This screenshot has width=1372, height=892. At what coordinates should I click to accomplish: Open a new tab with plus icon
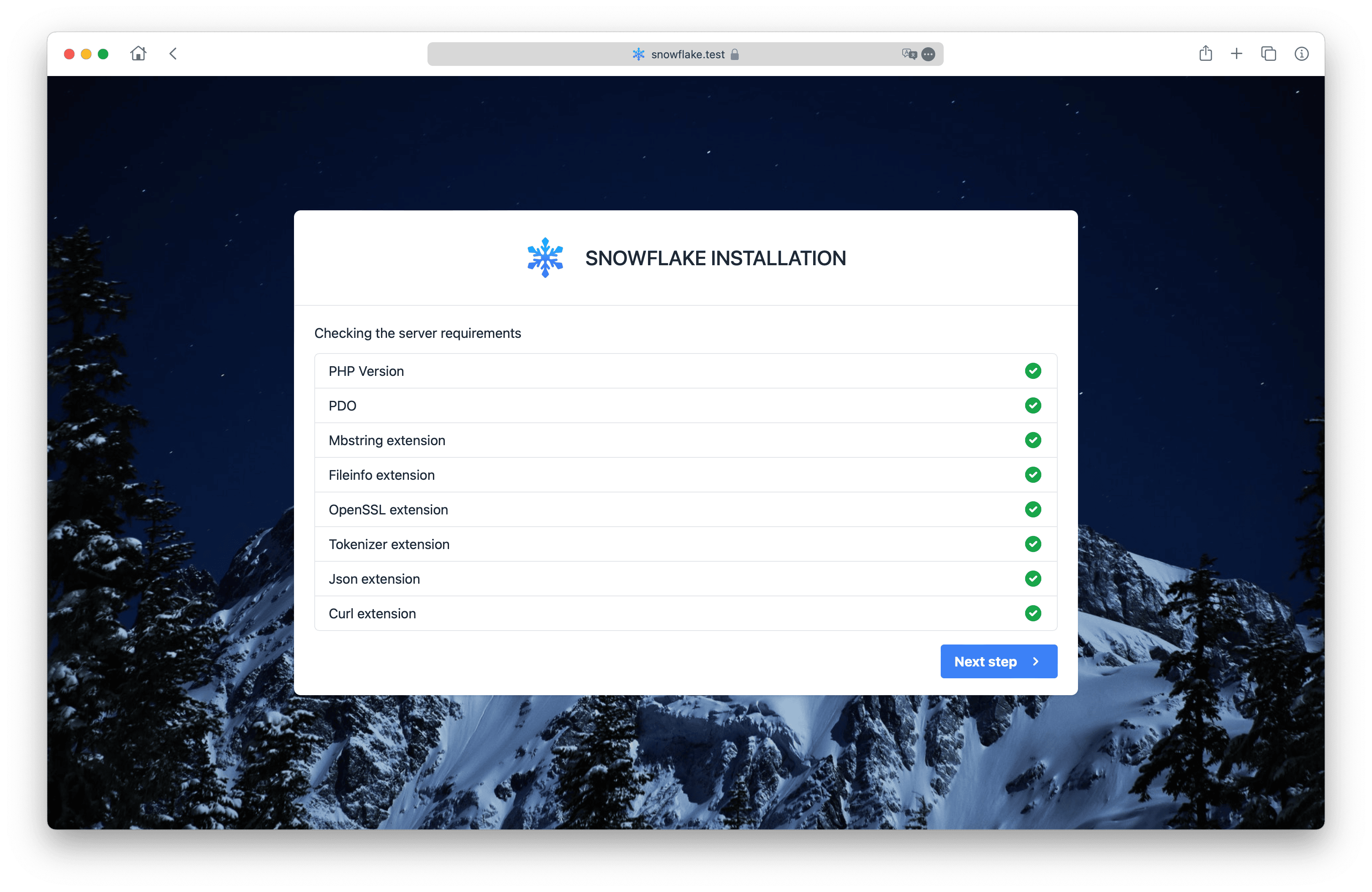pyautogui.click(x=1236, y=54)
